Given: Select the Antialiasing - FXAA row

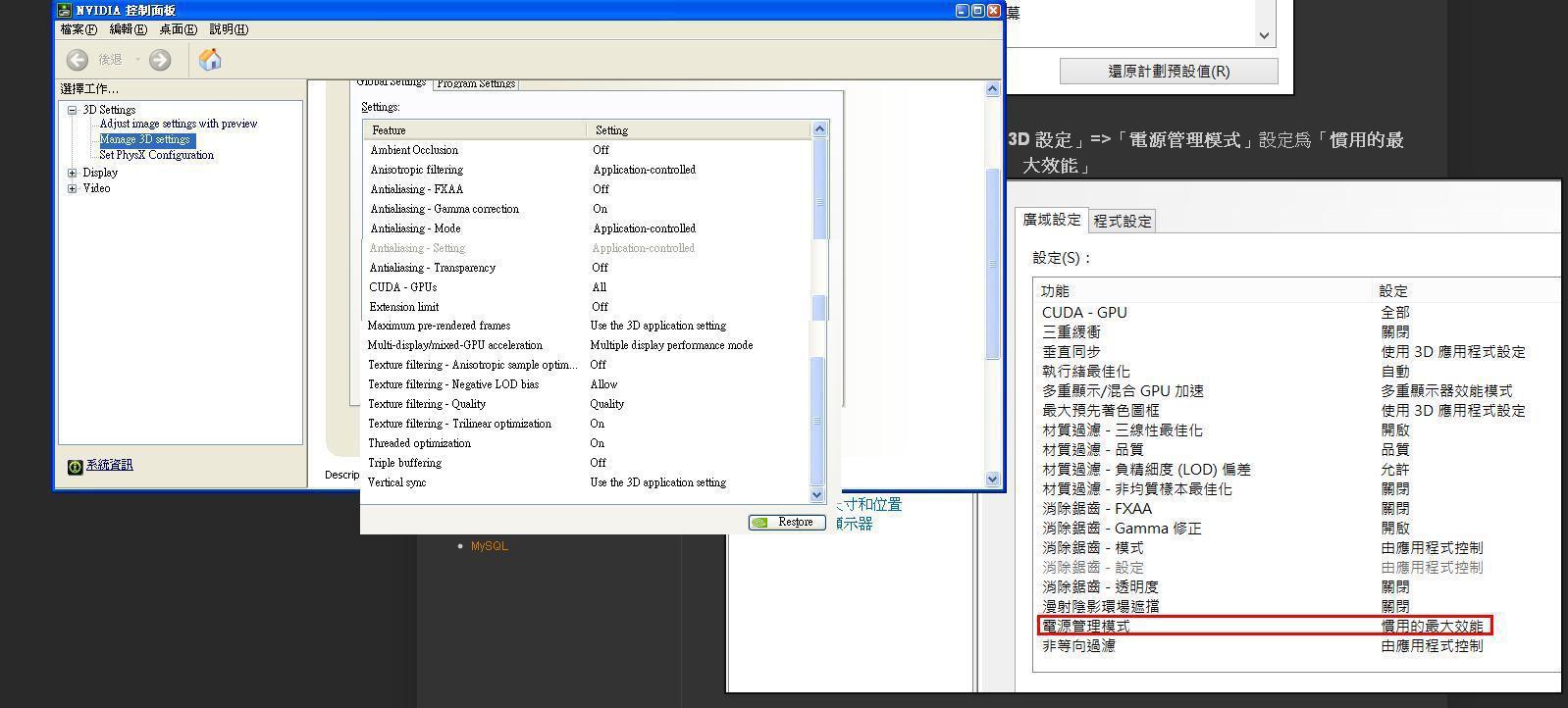Looking at the screenshot, I should pos(588,189).
